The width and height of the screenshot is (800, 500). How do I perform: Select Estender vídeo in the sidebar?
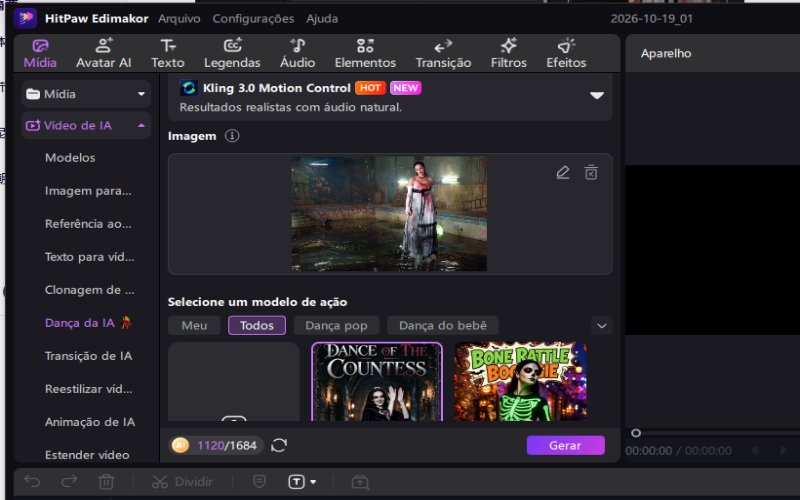87,455
